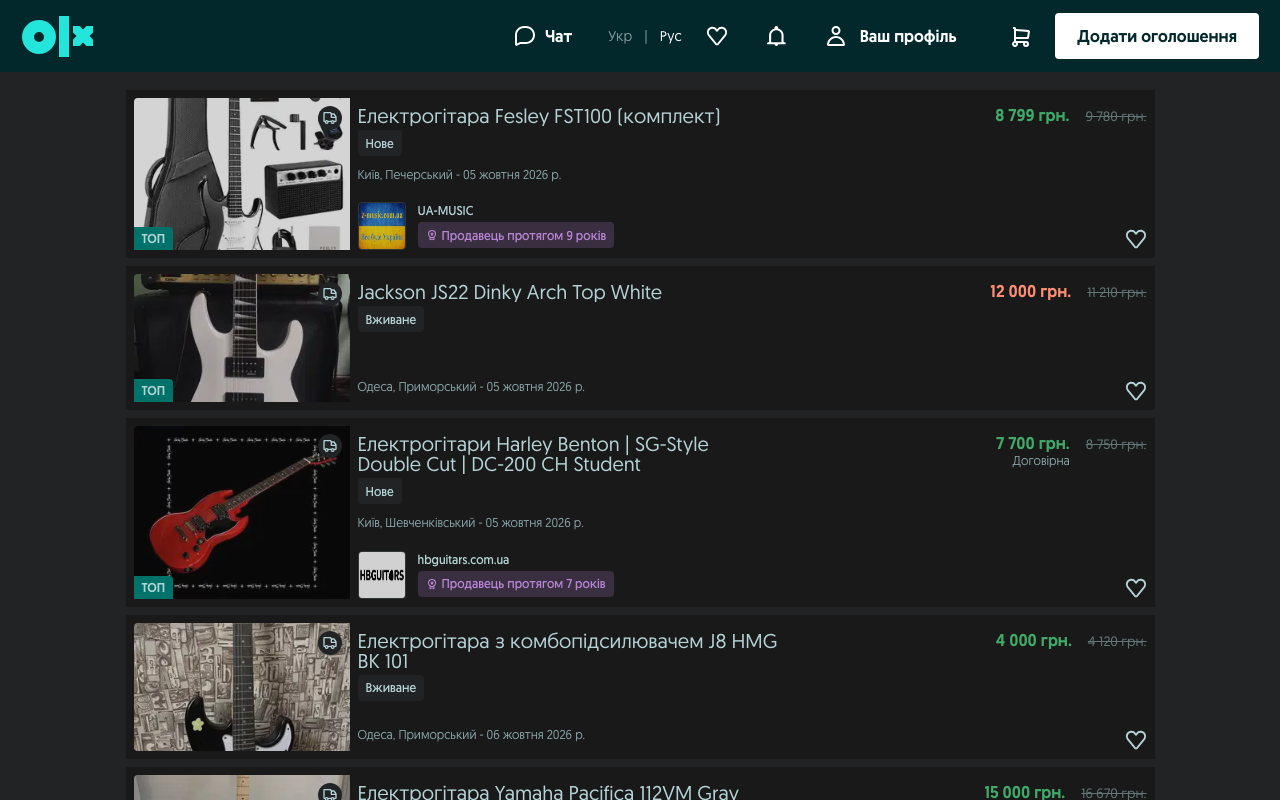Viewport: 1280px width, 800px height.
Task: Switch language to Рус
Action: 670,36
